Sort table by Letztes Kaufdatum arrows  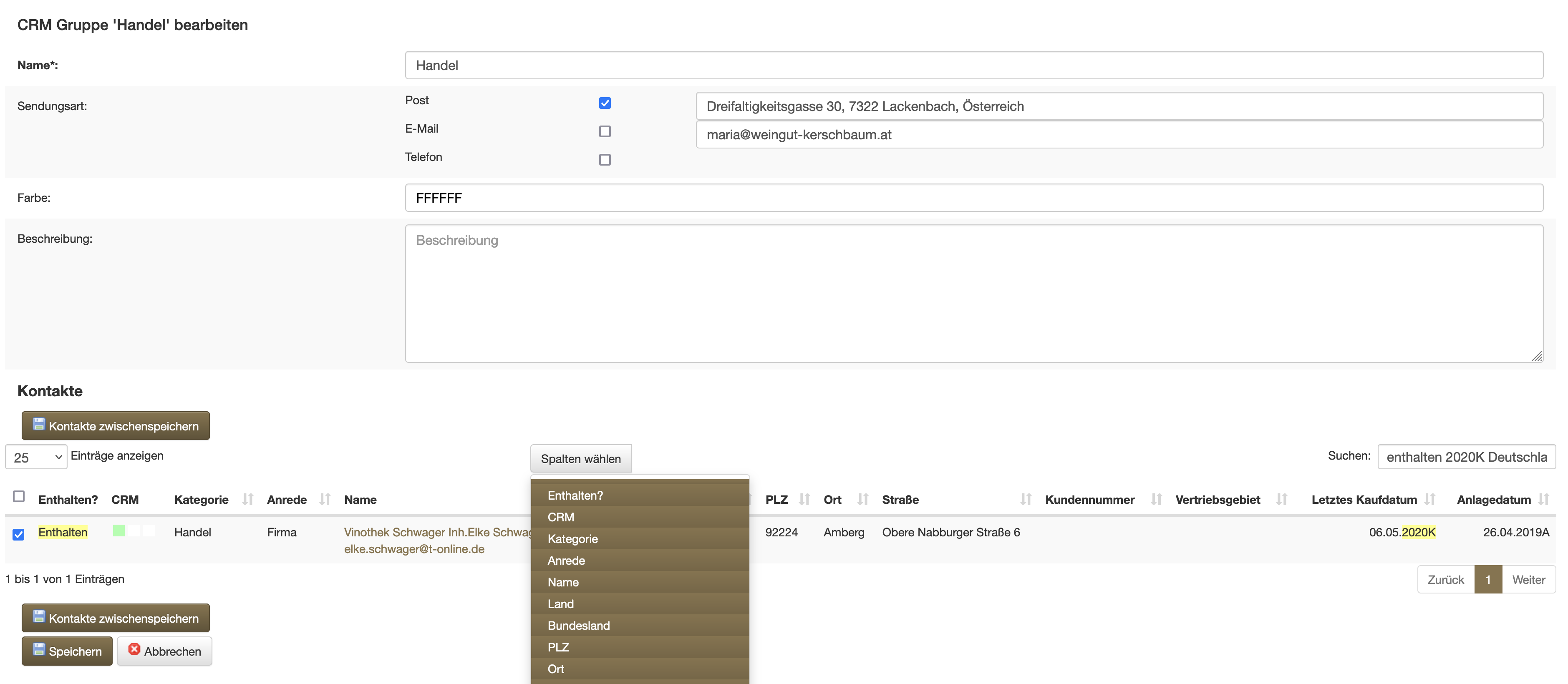coord(1430,500)
